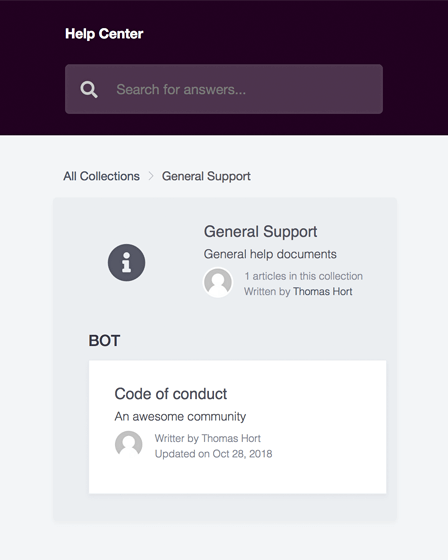This screenshot has width=448, height=560.
Task: Click 'Written by Thomas Hort' text
Action: click(298, 291)
